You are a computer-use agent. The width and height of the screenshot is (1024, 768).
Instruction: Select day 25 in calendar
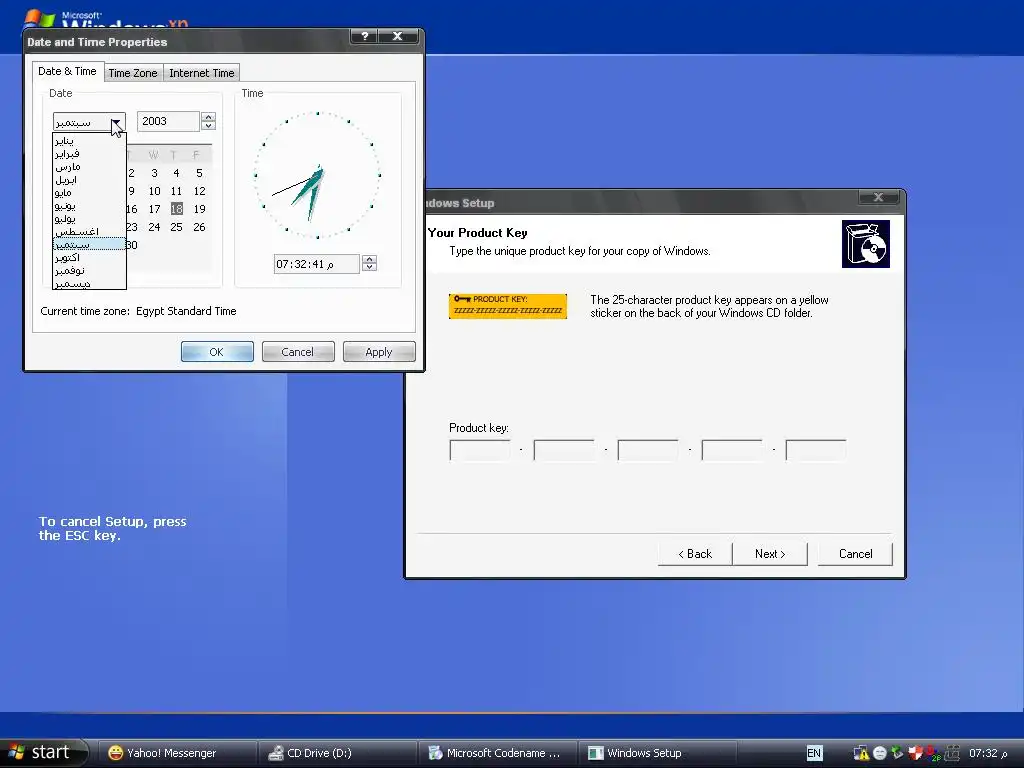176,227
